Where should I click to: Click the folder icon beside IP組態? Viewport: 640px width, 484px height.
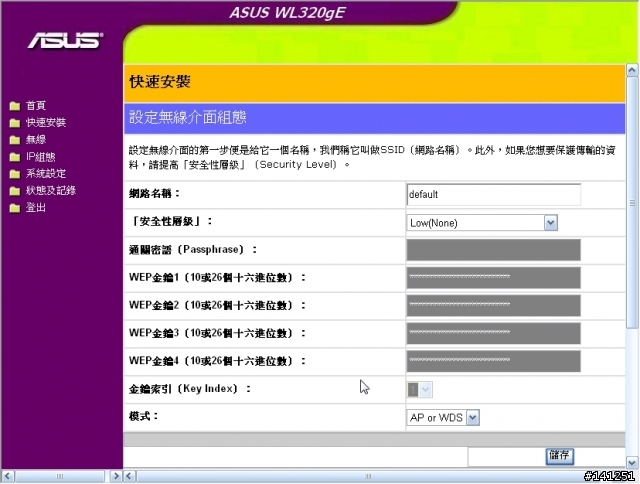[15, 157]
